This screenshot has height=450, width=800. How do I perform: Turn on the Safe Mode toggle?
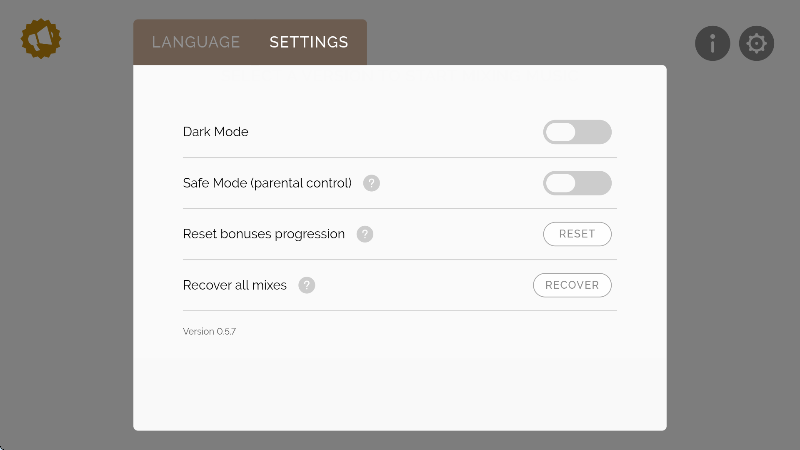tap(577, 183)
